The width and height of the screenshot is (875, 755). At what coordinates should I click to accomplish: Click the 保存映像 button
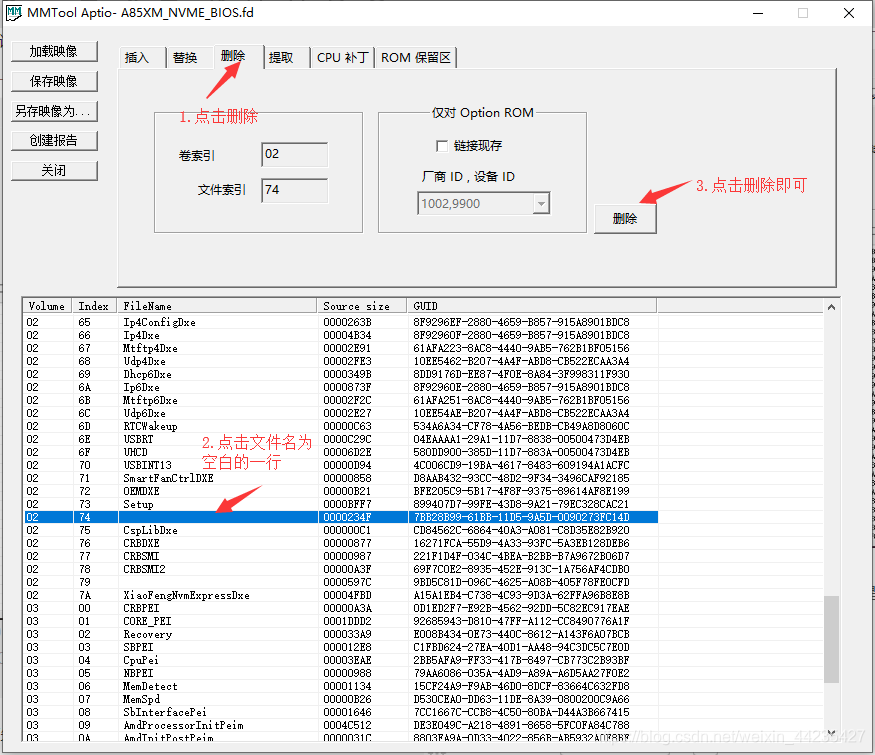(54, 81)
